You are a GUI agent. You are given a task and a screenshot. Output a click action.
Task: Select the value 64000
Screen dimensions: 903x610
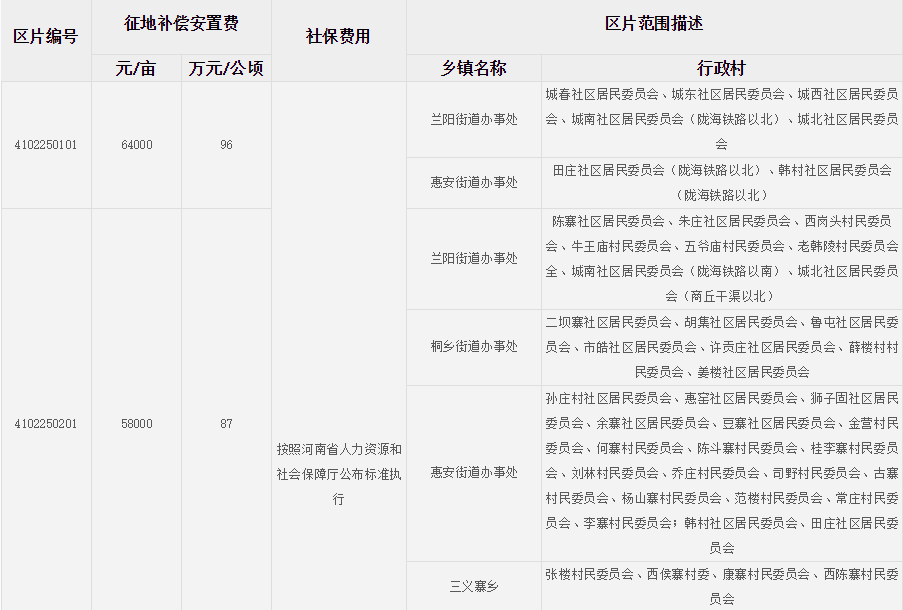136,145
